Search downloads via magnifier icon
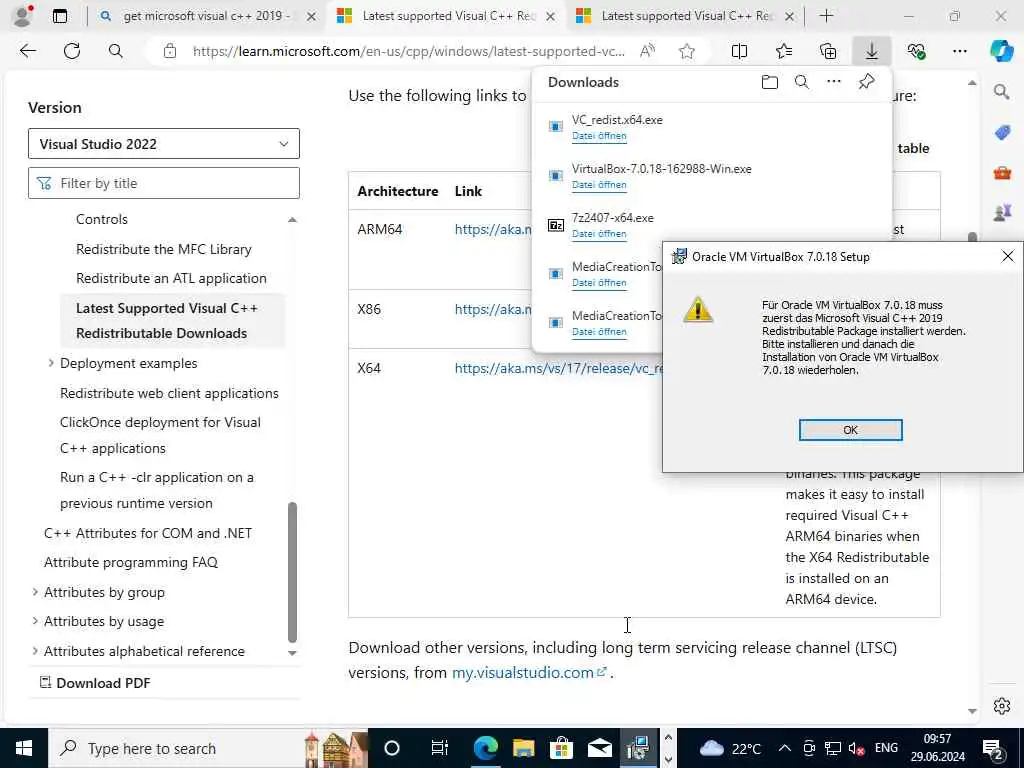The image size is (1024, 768). [802, 82]
